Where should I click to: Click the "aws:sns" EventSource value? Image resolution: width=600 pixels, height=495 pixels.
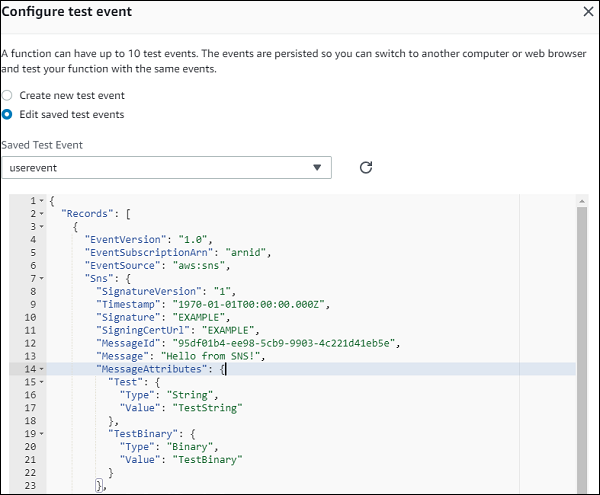tap(203, 266)
